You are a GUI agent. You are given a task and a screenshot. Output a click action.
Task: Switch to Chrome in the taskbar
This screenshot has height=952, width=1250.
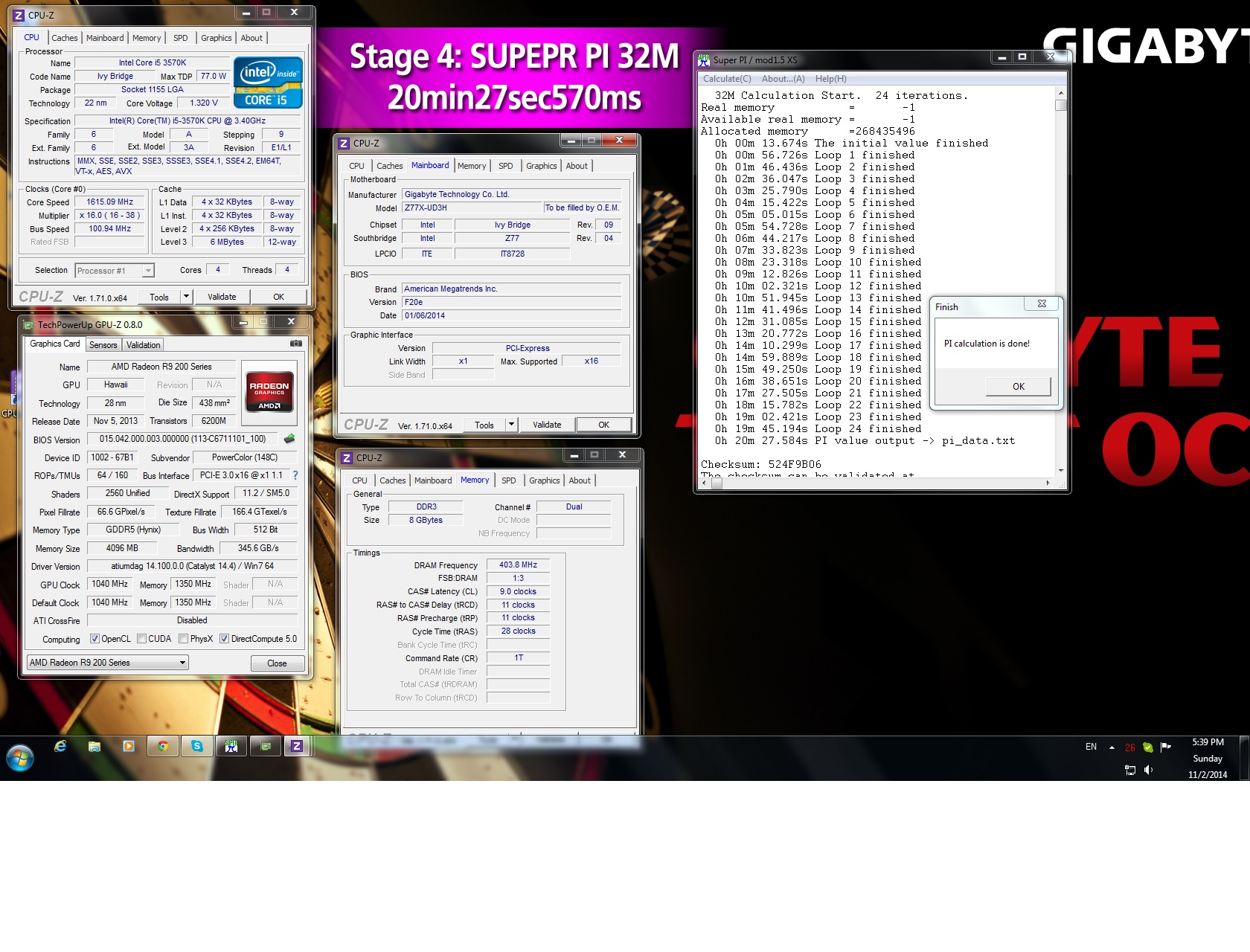[x=163, y=746]
